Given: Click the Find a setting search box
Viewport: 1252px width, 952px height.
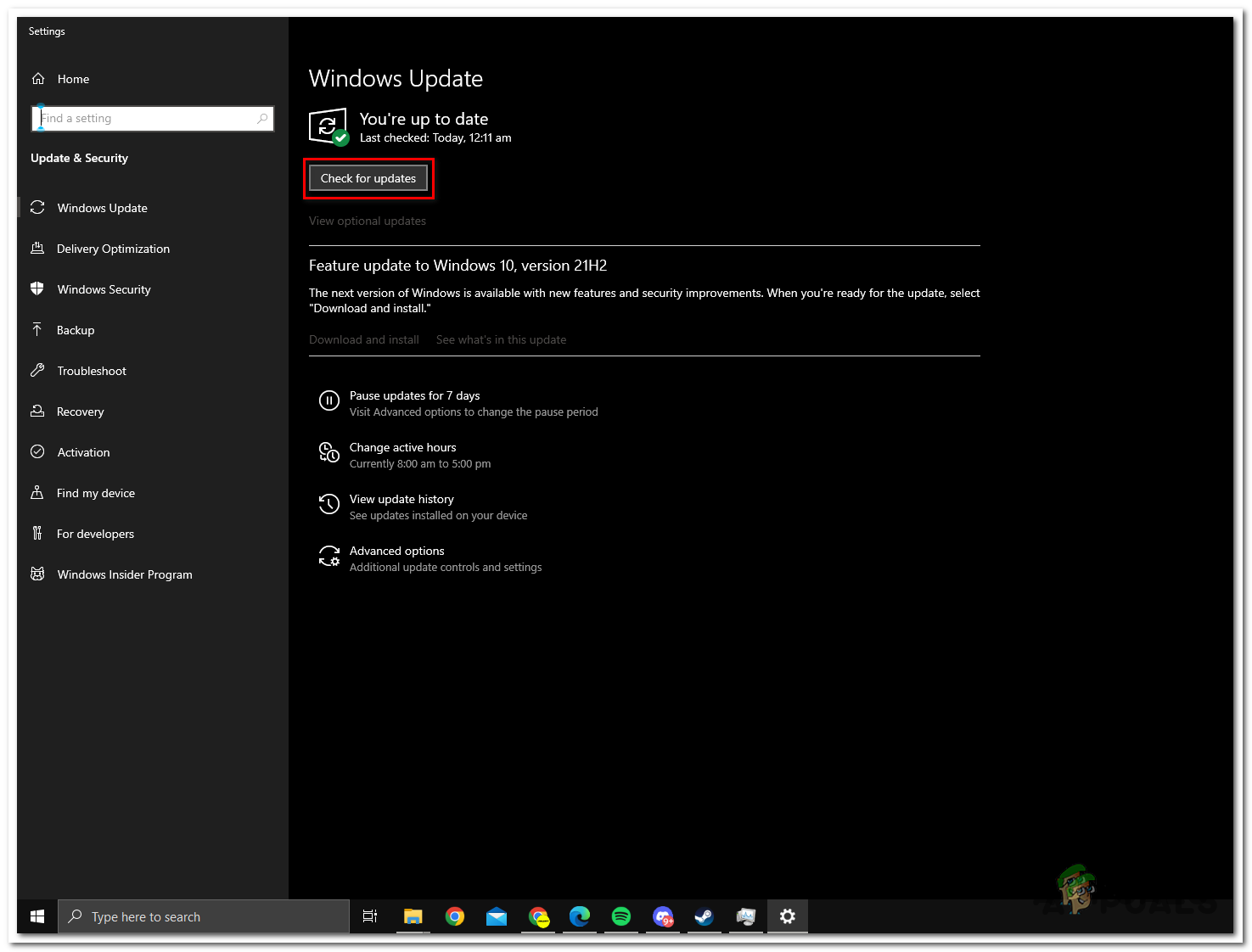Looking at the screenshot, I should (149, 119).
